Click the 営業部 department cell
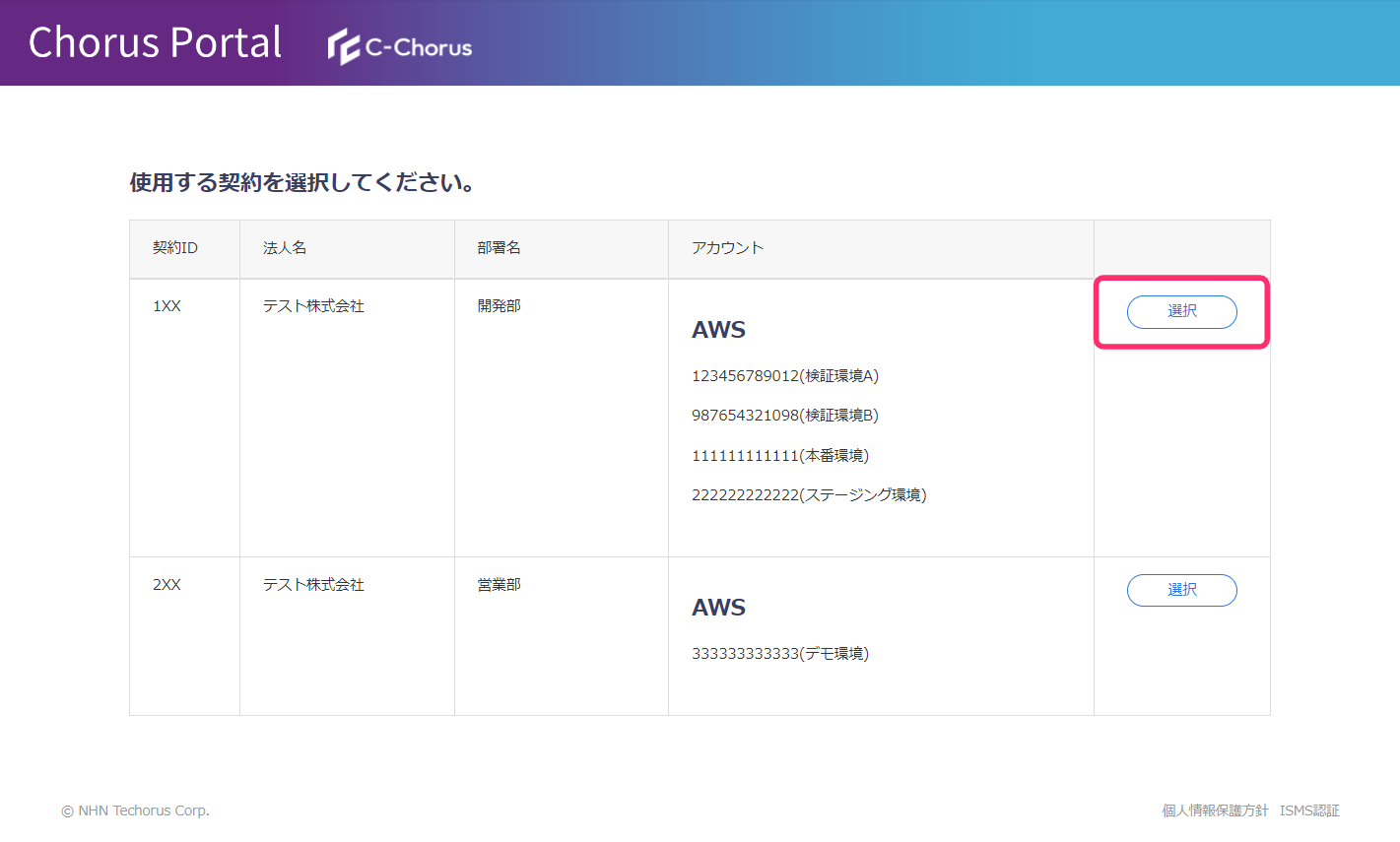The height and width of the screenshot is (842, 1400). pyautogui.click(x=500, y=585)
